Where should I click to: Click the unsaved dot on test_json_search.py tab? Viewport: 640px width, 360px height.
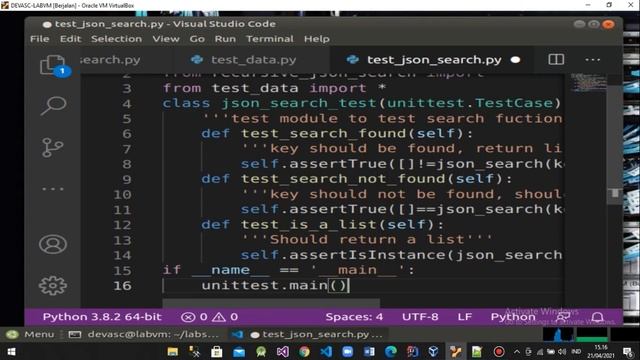(516, 60)
